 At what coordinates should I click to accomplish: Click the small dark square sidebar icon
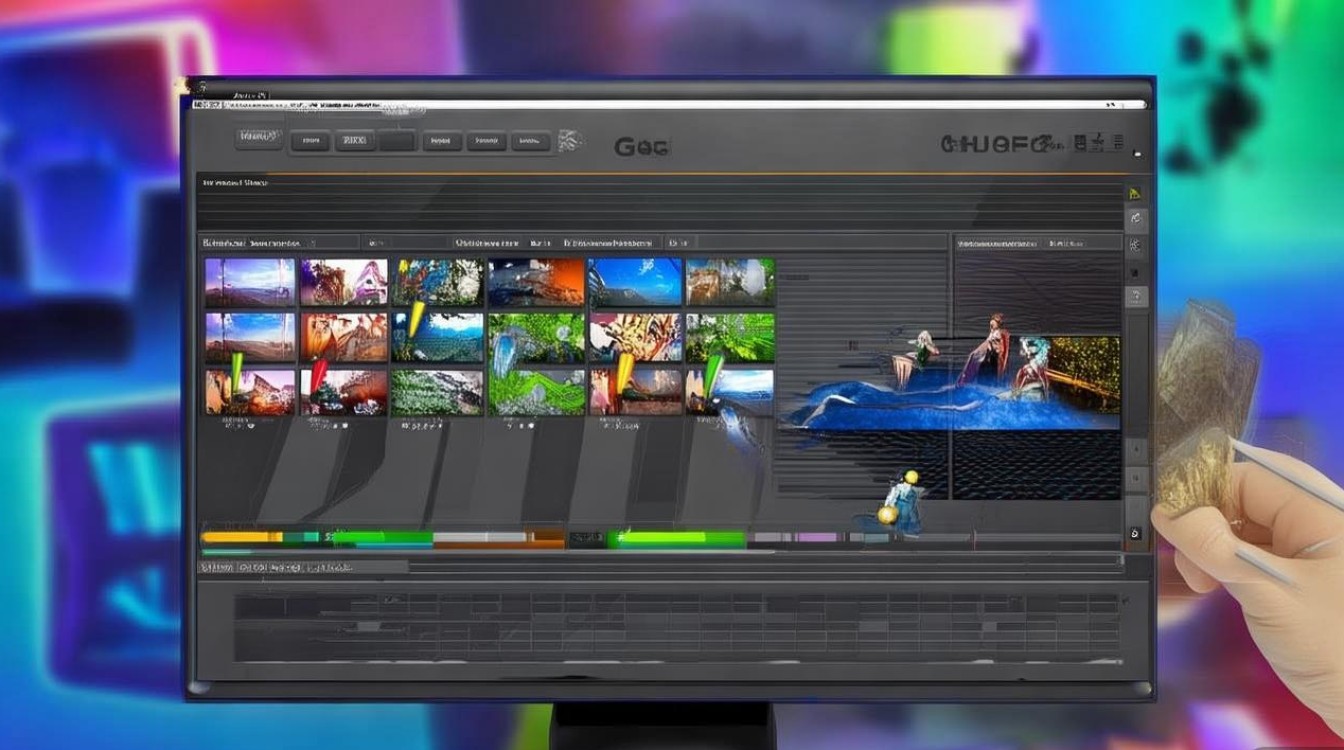click(x=1135, y=271)
